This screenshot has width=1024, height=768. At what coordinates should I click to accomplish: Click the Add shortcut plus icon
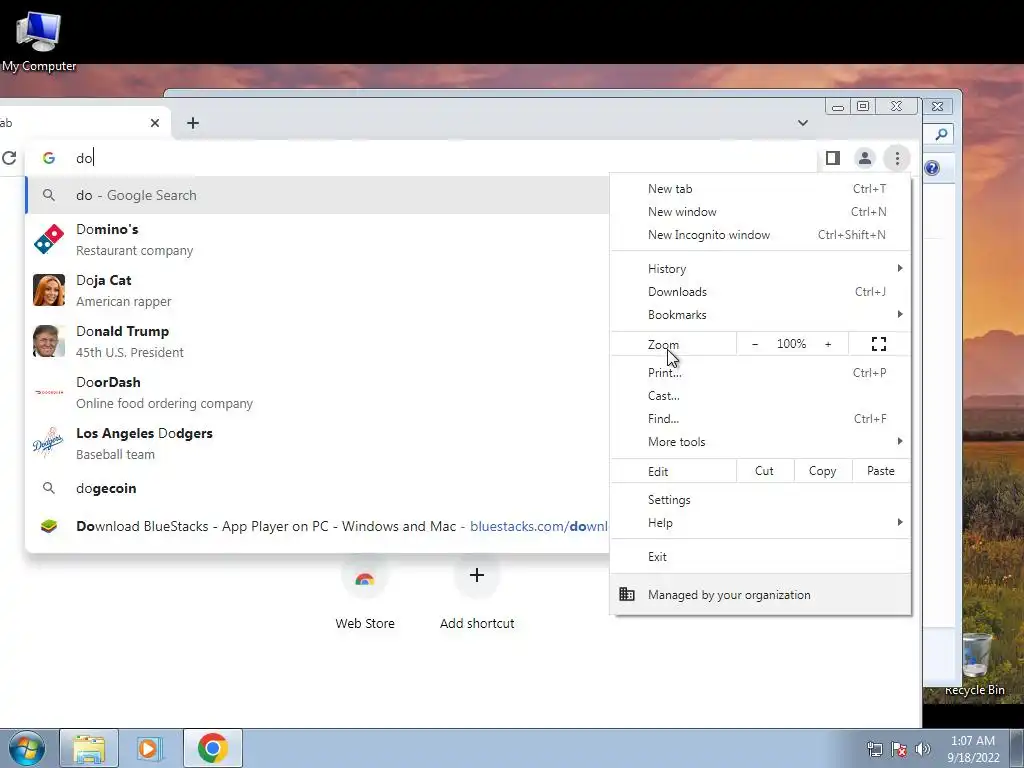pyautogui.click(x=477, y=575)
